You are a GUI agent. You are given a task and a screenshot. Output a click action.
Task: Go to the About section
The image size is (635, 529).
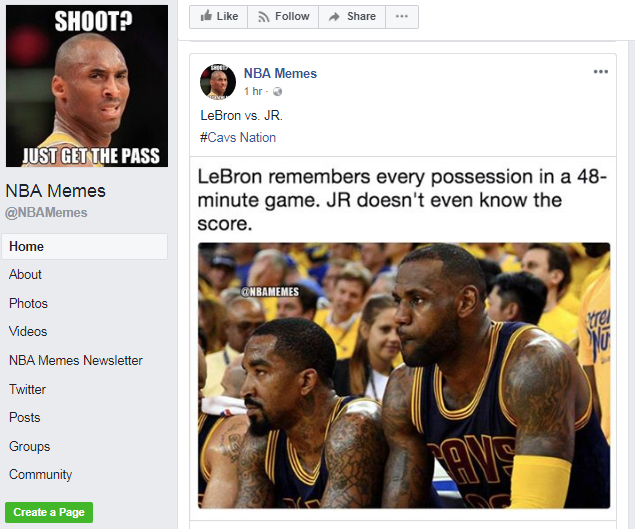click(25, 274)
